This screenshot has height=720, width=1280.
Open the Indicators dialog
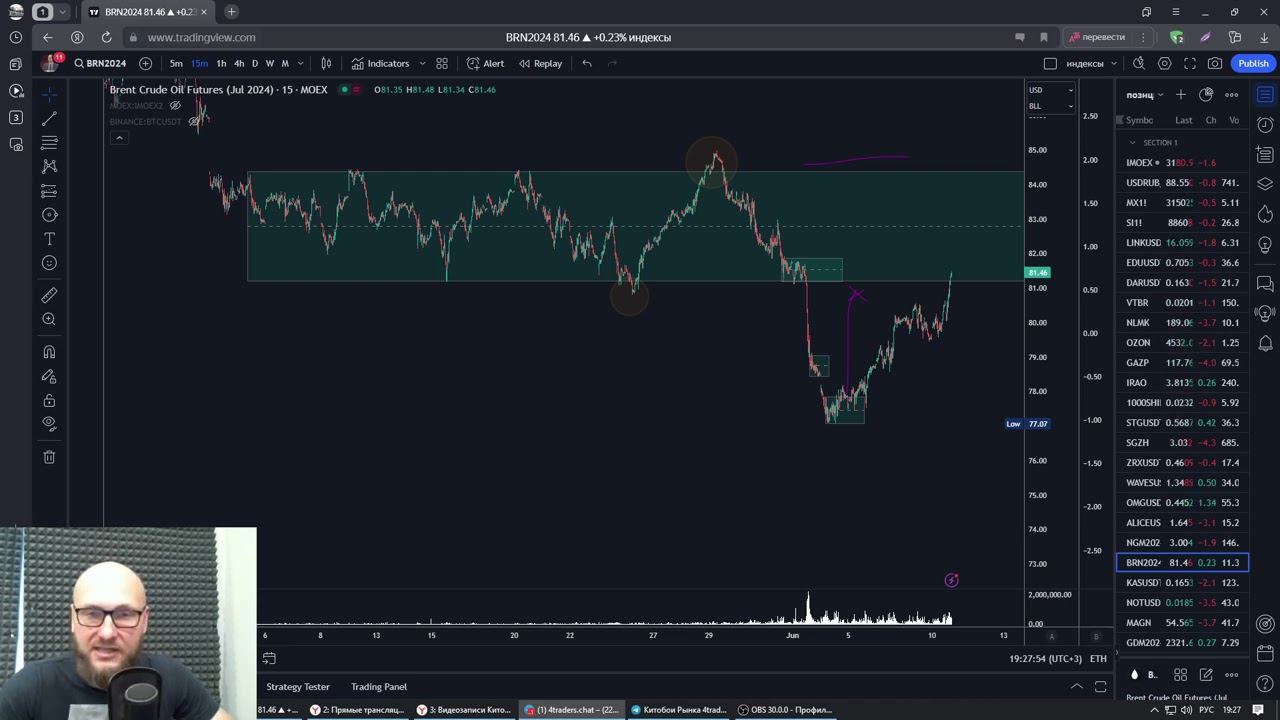[x=379, y=63]
